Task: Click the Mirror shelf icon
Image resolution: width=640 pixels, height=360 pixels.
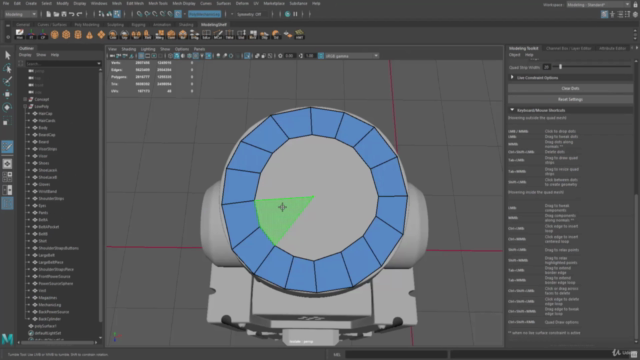Action: click(x=136, y=35)
